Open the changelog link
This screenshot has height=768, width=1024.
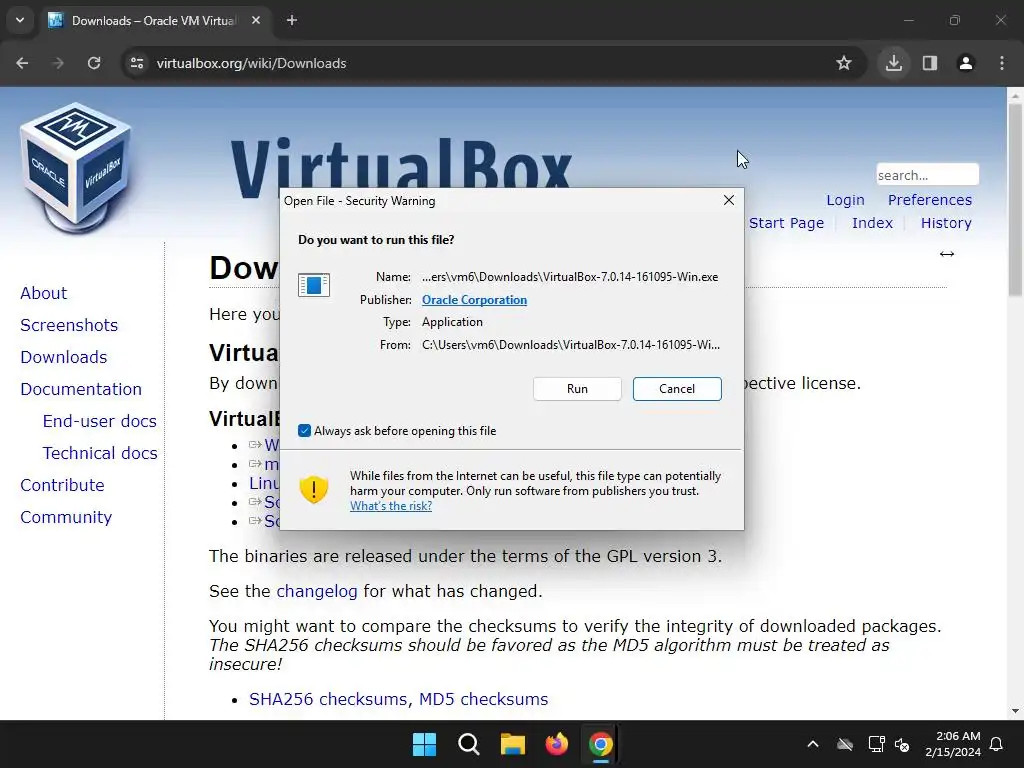[317, 591]
